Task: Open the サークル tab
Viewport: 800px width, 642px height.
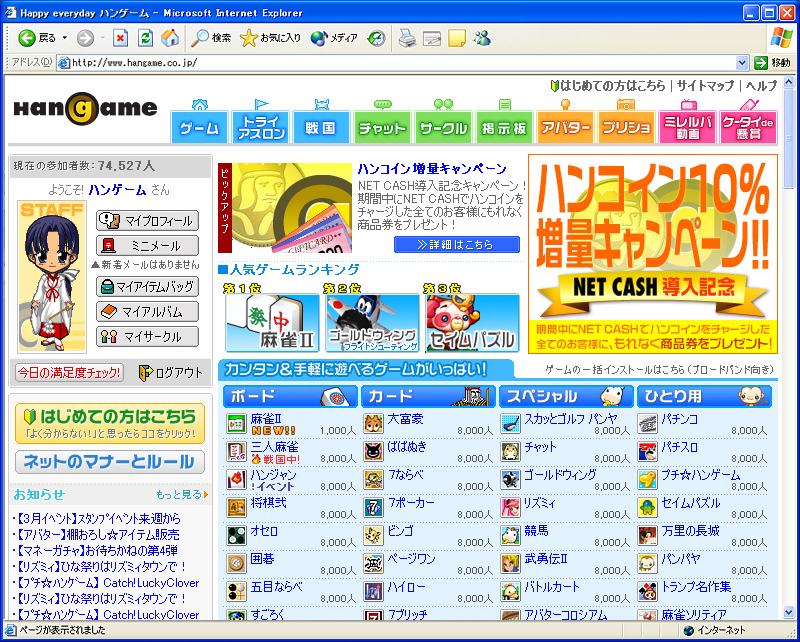Action: pyautogui.click(x=443, y=127)
